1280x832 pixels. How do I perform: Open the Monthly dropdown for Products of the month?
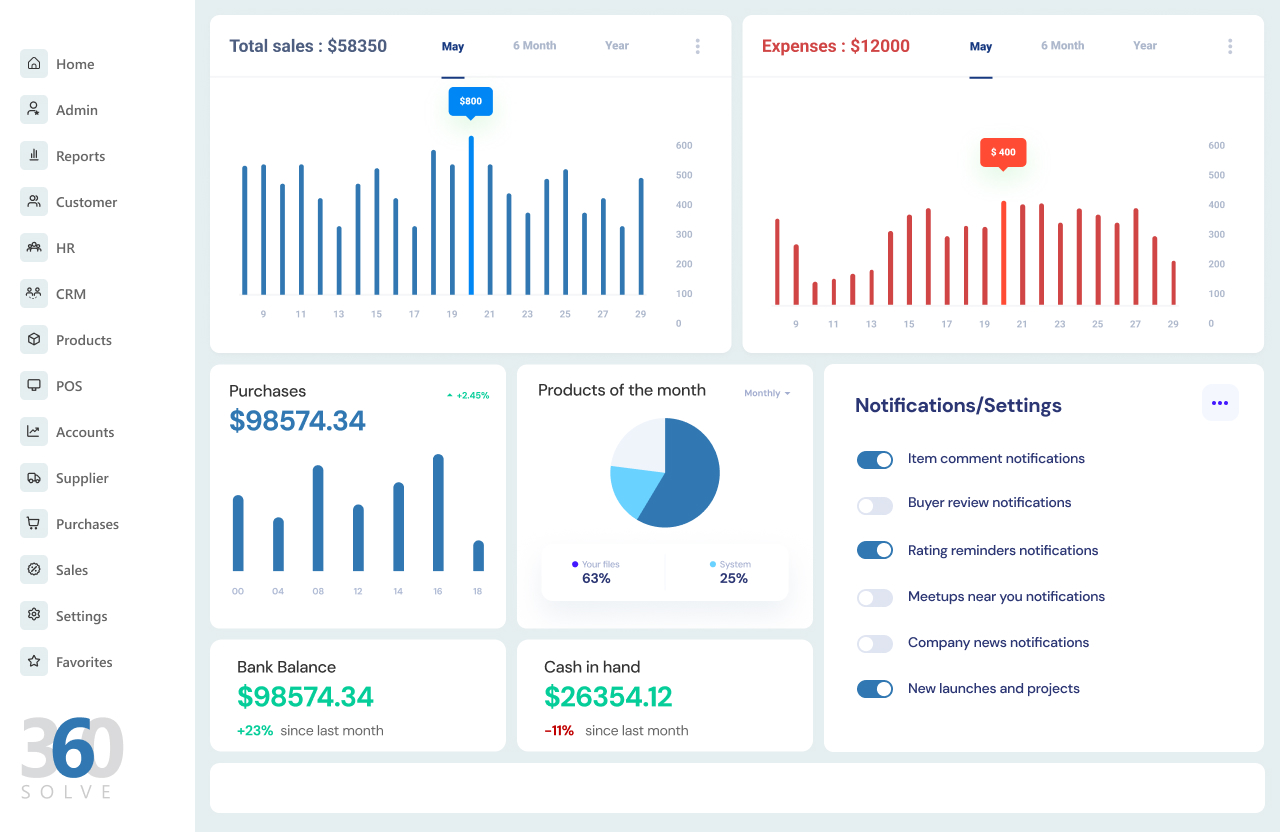click(767, 393)
